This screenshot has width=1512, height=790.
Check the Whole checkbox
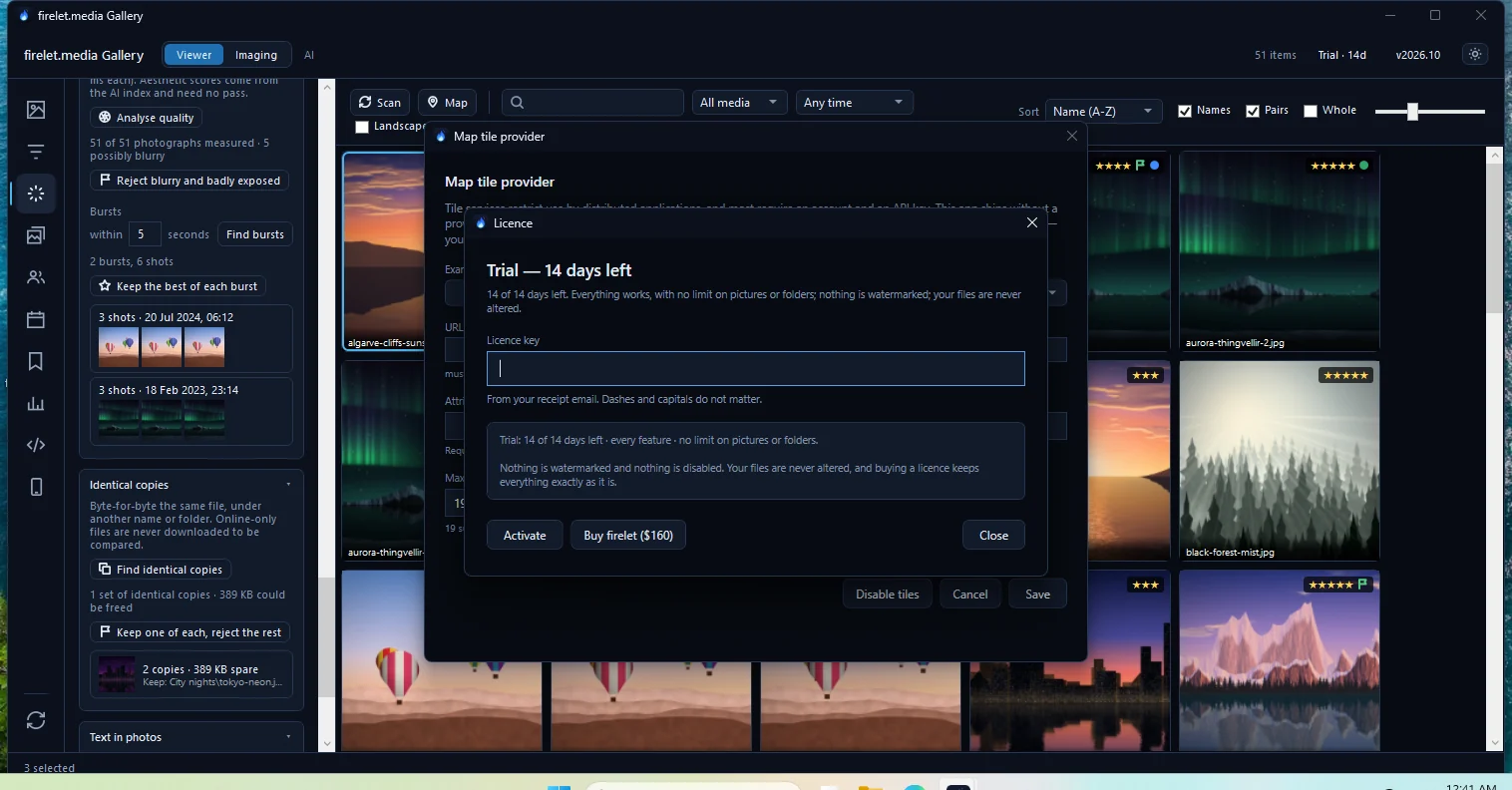(x=1311, y=111)
